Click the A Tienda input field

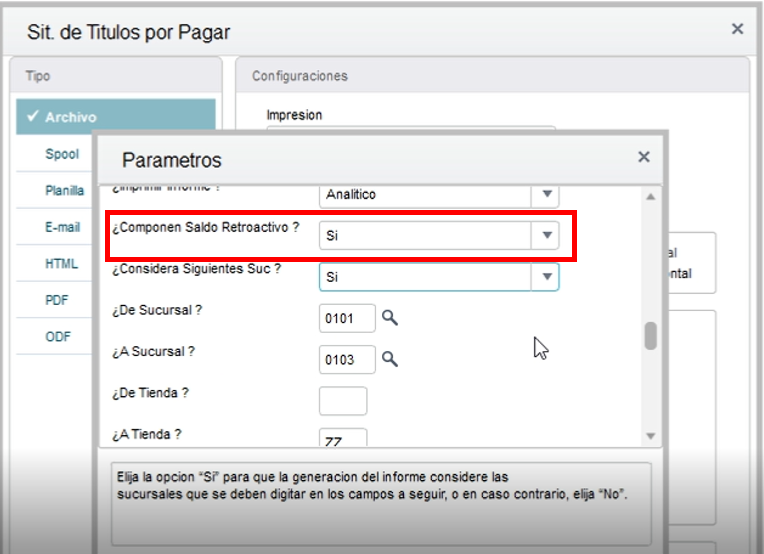tap(343, 437)
